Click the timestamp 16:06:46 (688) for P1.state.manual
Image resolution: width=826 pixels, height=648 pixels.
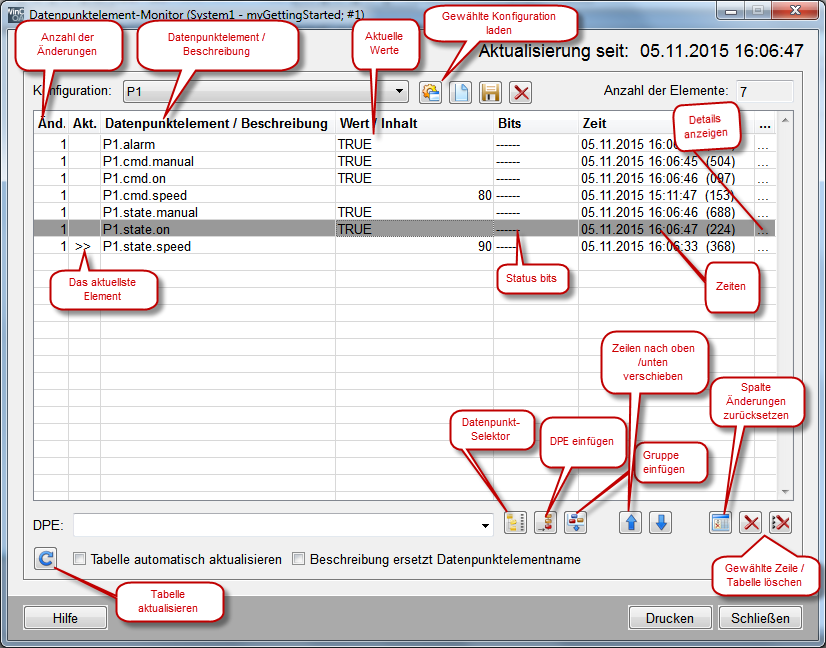[658, 212]
